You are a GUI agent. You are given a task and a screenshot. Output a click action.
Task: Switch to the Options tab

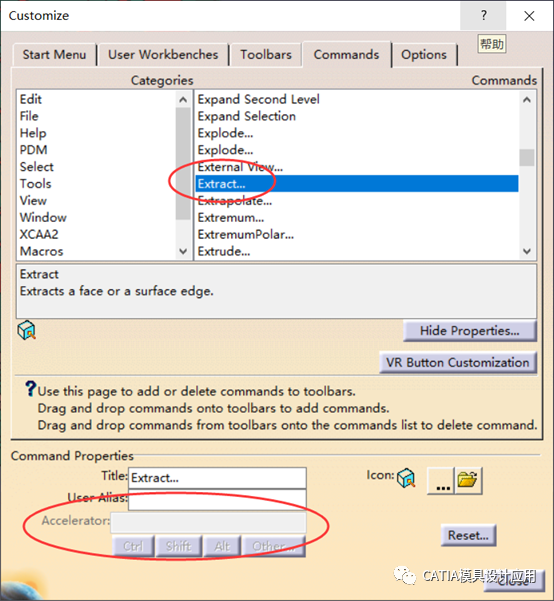pyautogui.click(x=424, y=55)
